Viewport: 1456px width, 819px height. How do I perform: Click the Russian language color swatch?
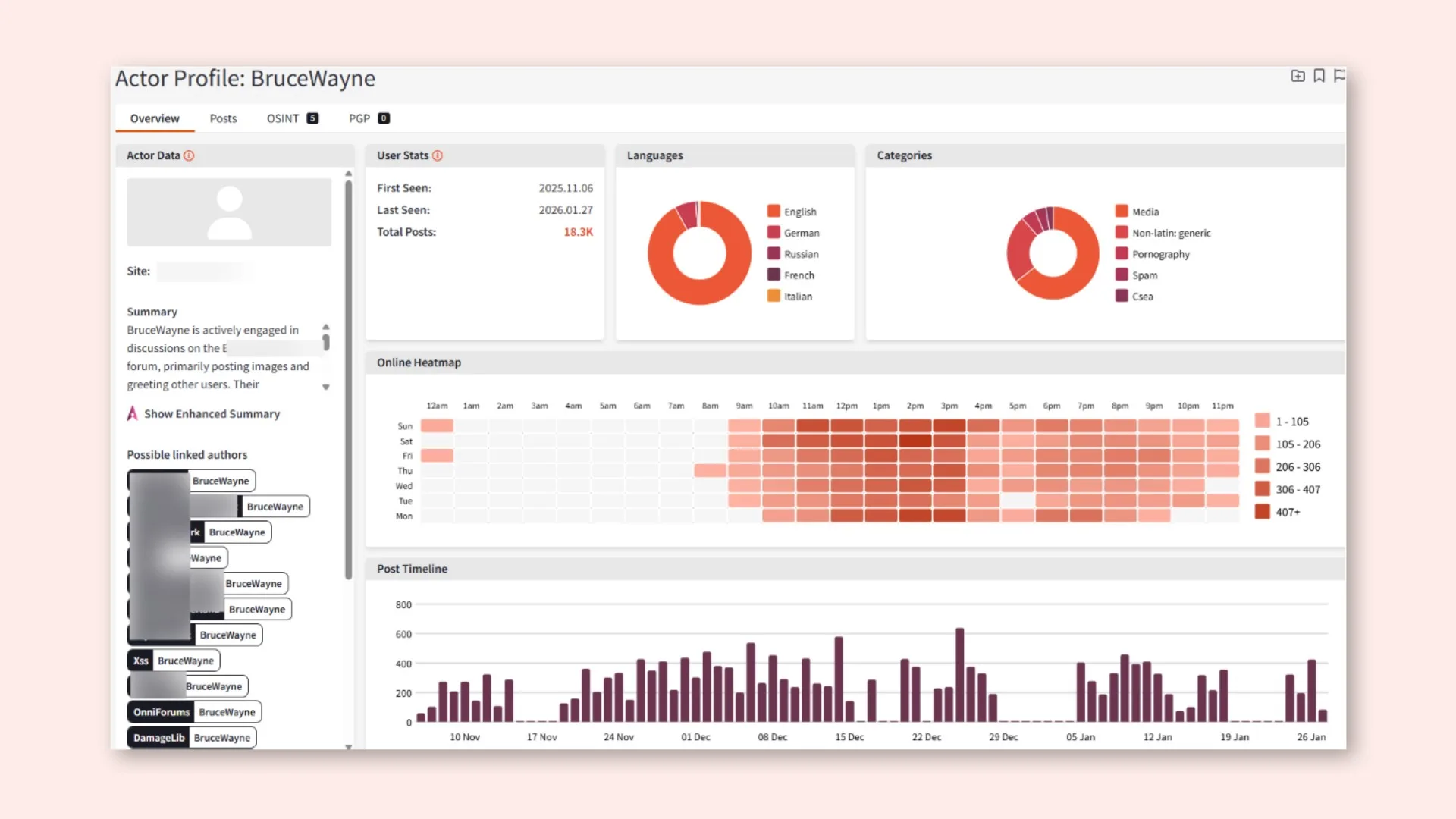[773, 254]
